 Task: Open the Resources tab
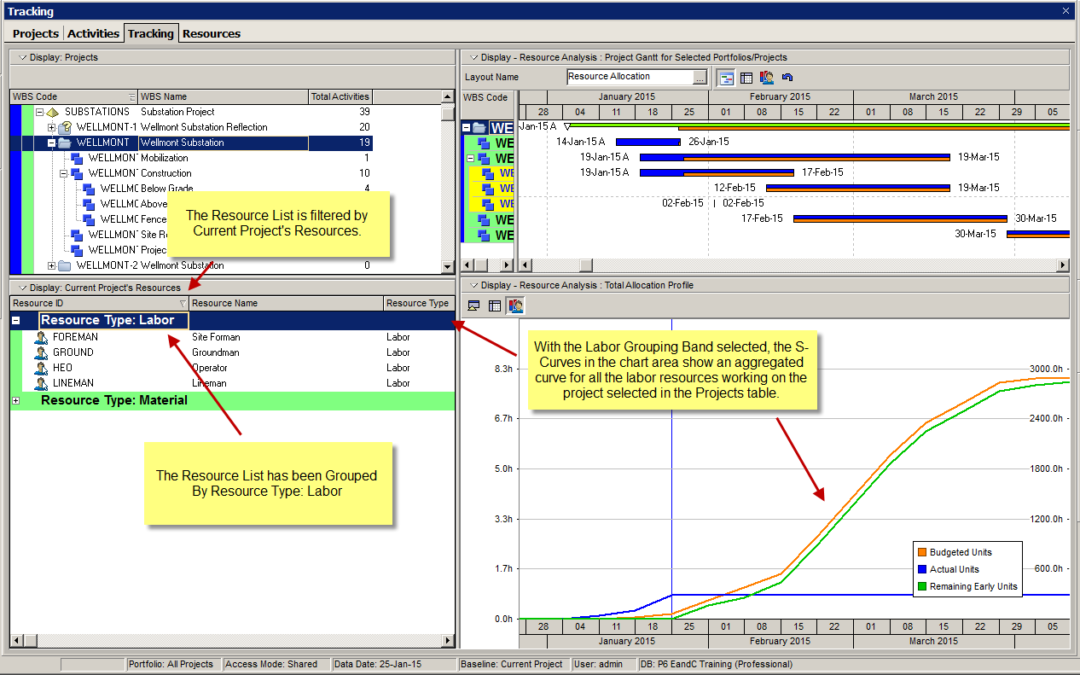(x=211, y=33)
